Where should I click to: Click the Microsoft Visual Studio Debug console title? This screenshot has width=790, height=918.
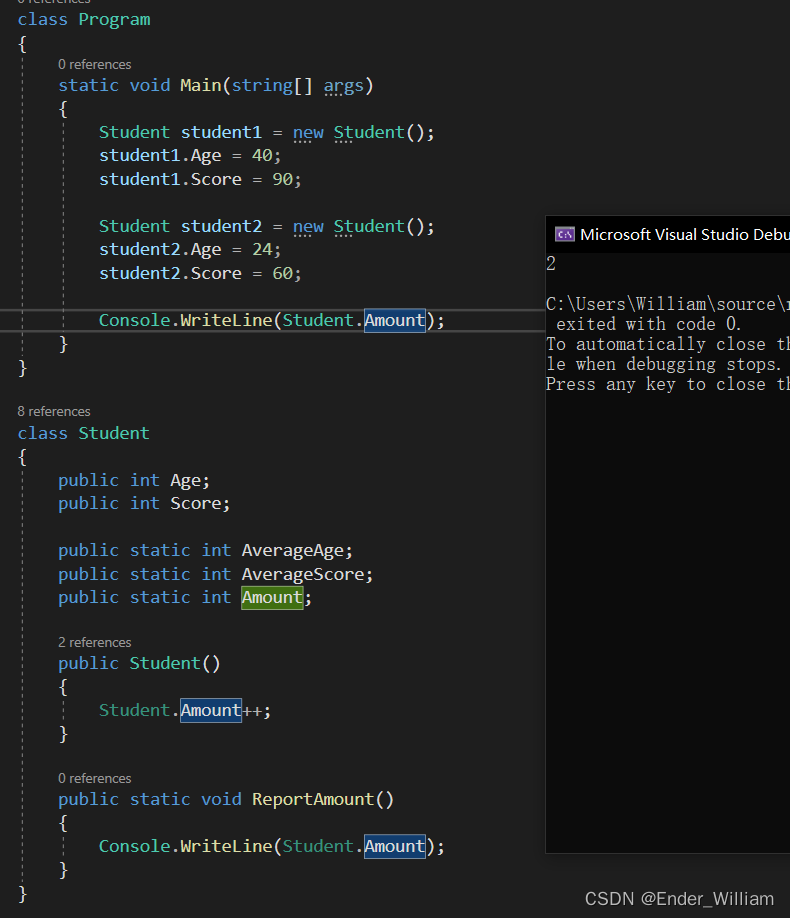[x=684, y=234]
